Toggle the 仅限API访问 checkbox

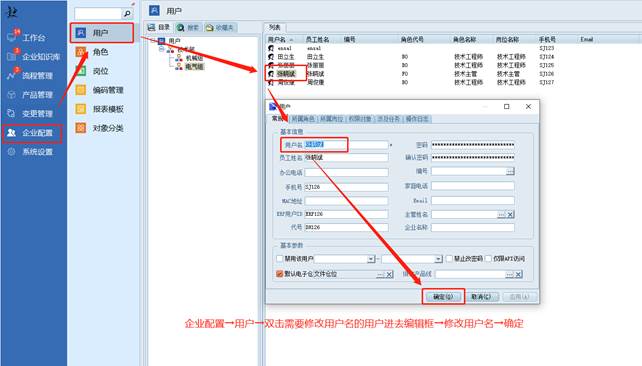point(488,259)
